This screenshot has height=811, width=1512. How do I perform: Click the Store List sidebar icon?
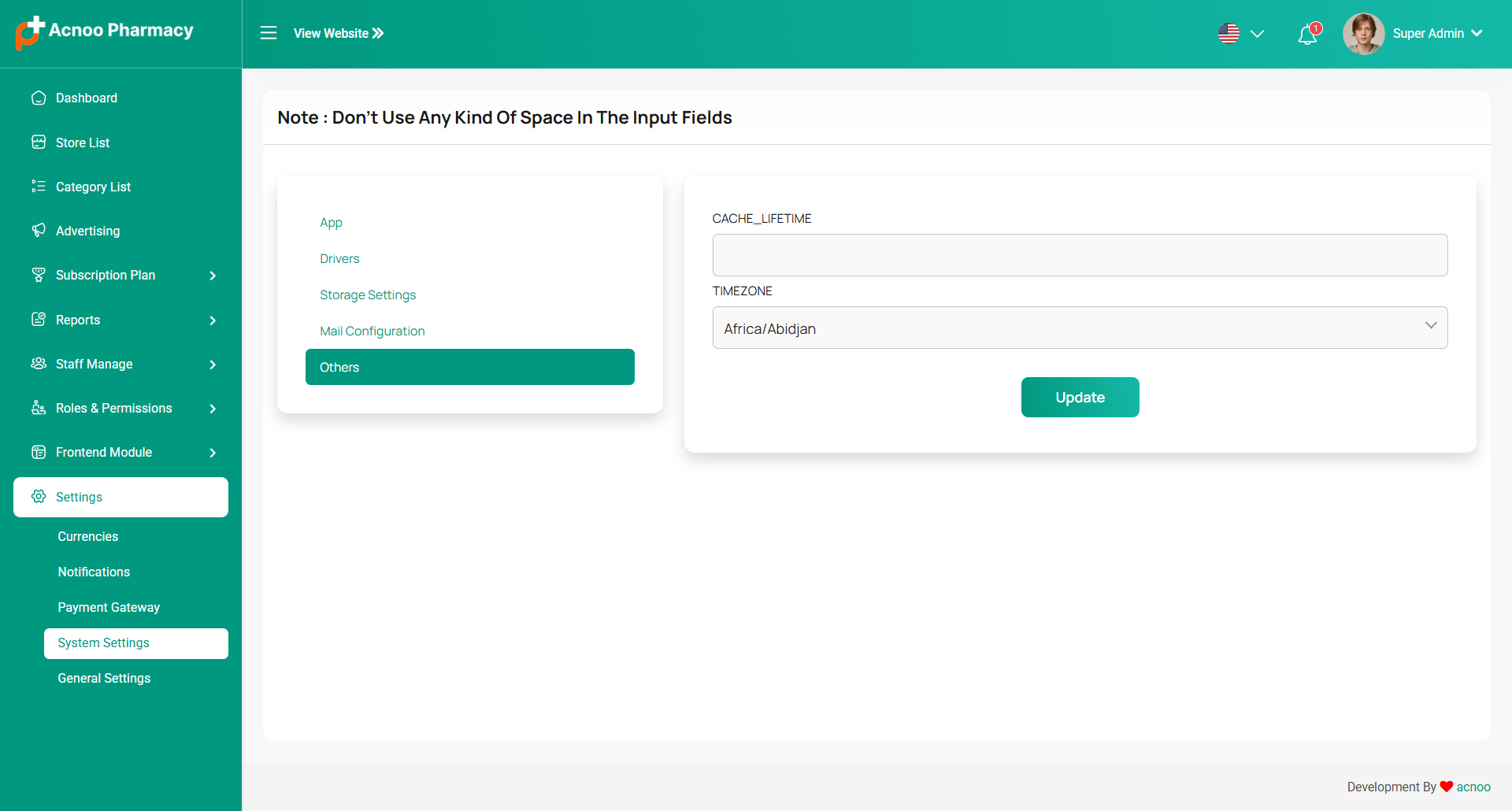[x=39, y=143]
